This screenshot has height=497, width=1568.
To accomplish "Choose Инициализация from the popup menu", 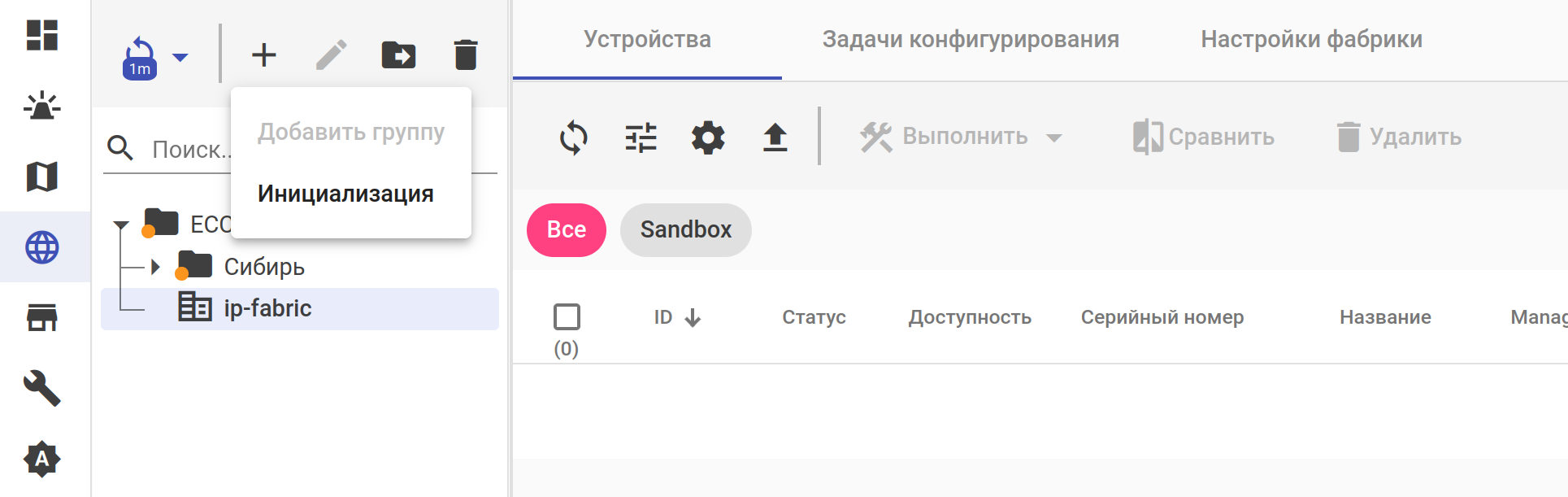I will (345, 194).
